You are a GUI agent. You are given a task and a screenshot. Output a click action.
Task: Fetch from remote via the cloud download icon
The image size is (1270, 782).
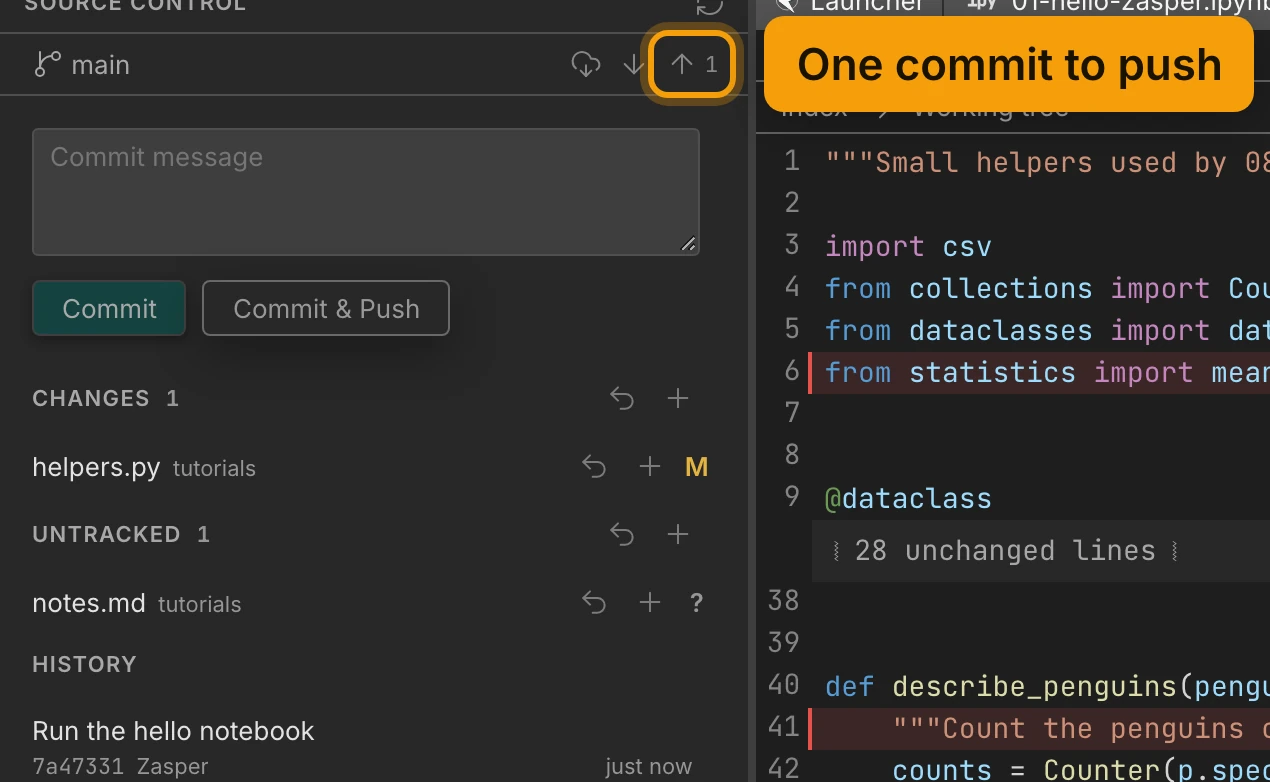pos(586,65)
